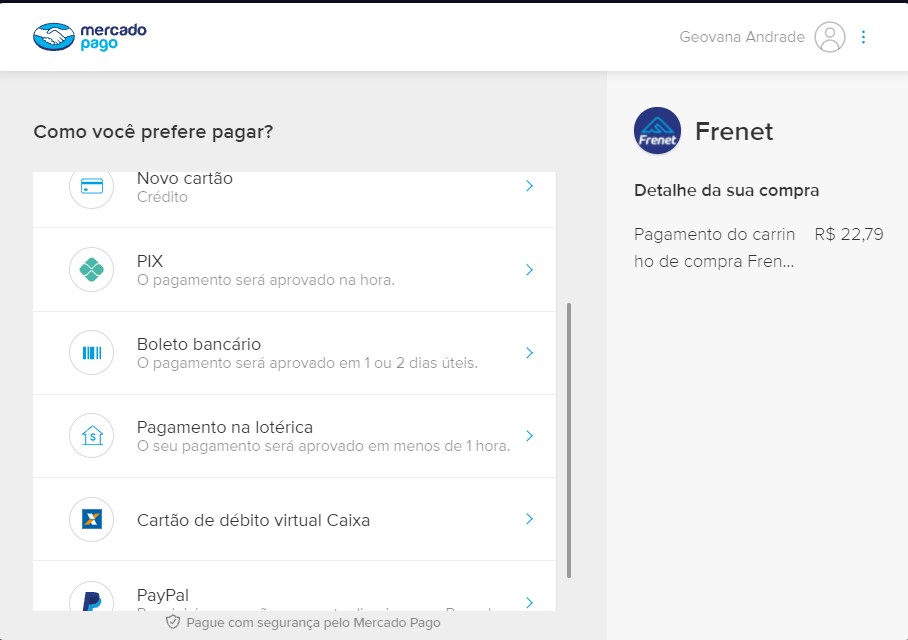Viewport: 908px width, 640px height.
Task: Click the Boleto bancário barcode icon
Action: [92, 353]
